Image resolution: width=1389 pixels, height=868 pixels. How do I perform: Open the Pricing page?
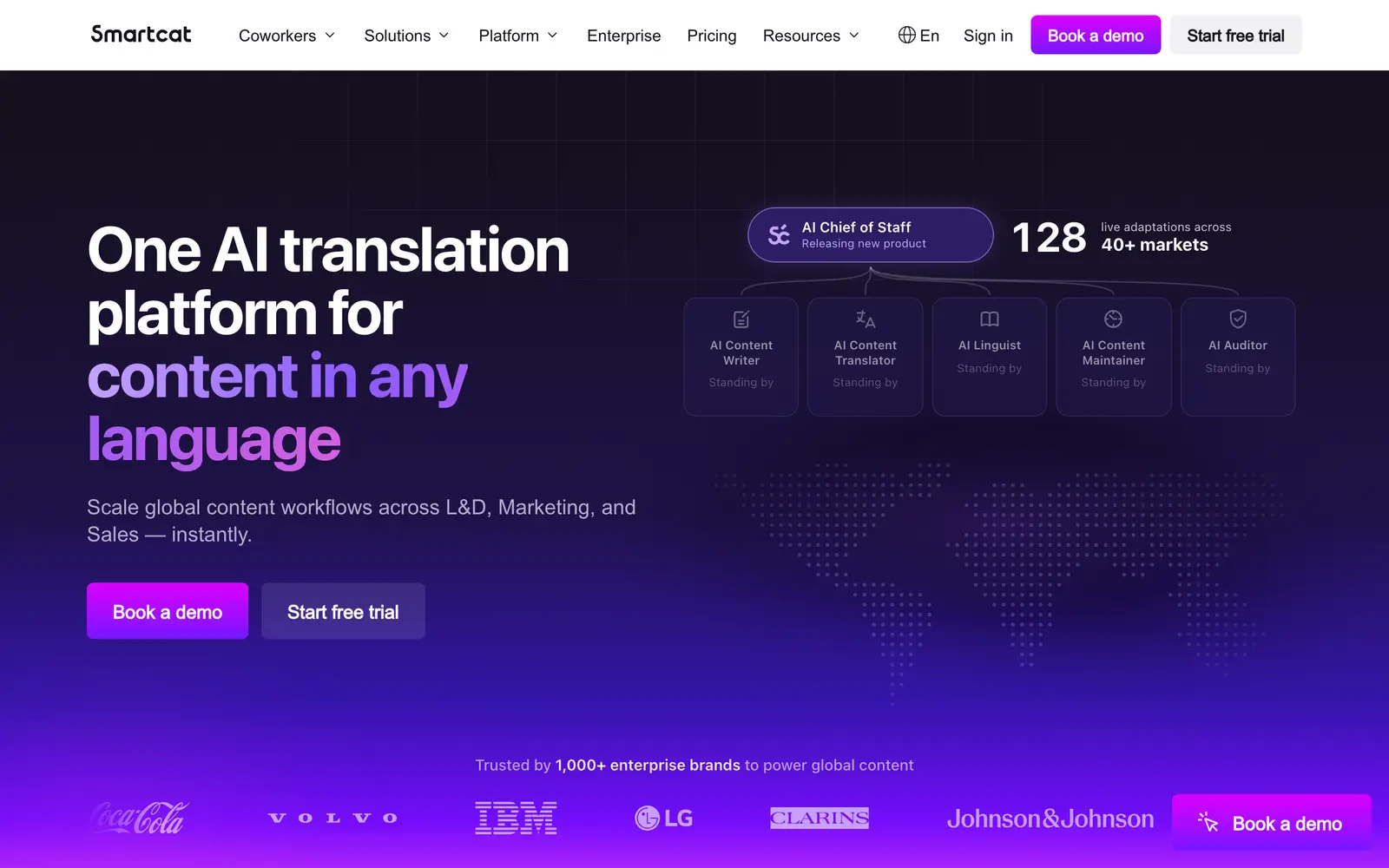point(712,36)
